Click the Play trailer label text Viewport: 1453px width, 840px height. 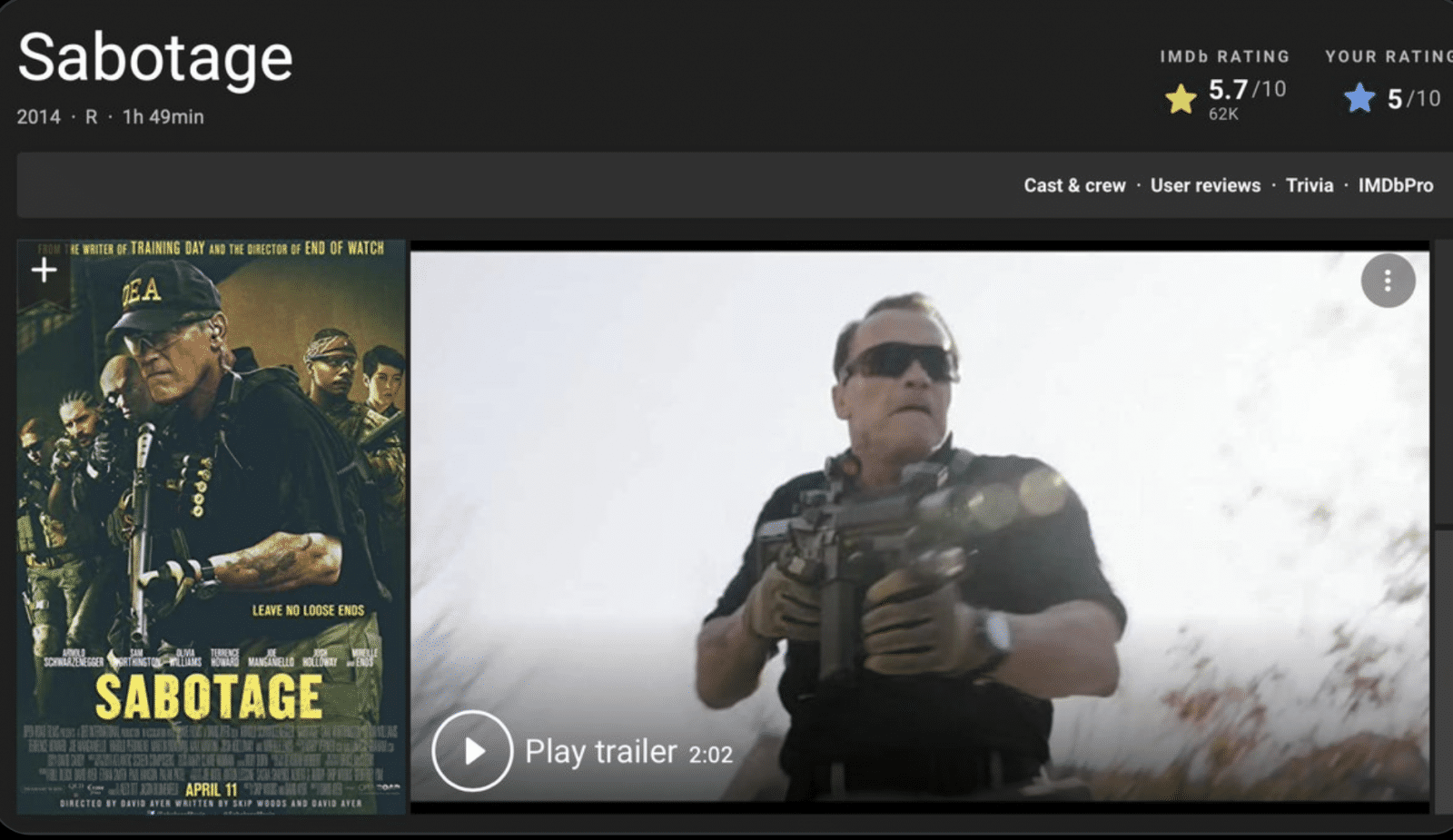(x=601, y=752)
